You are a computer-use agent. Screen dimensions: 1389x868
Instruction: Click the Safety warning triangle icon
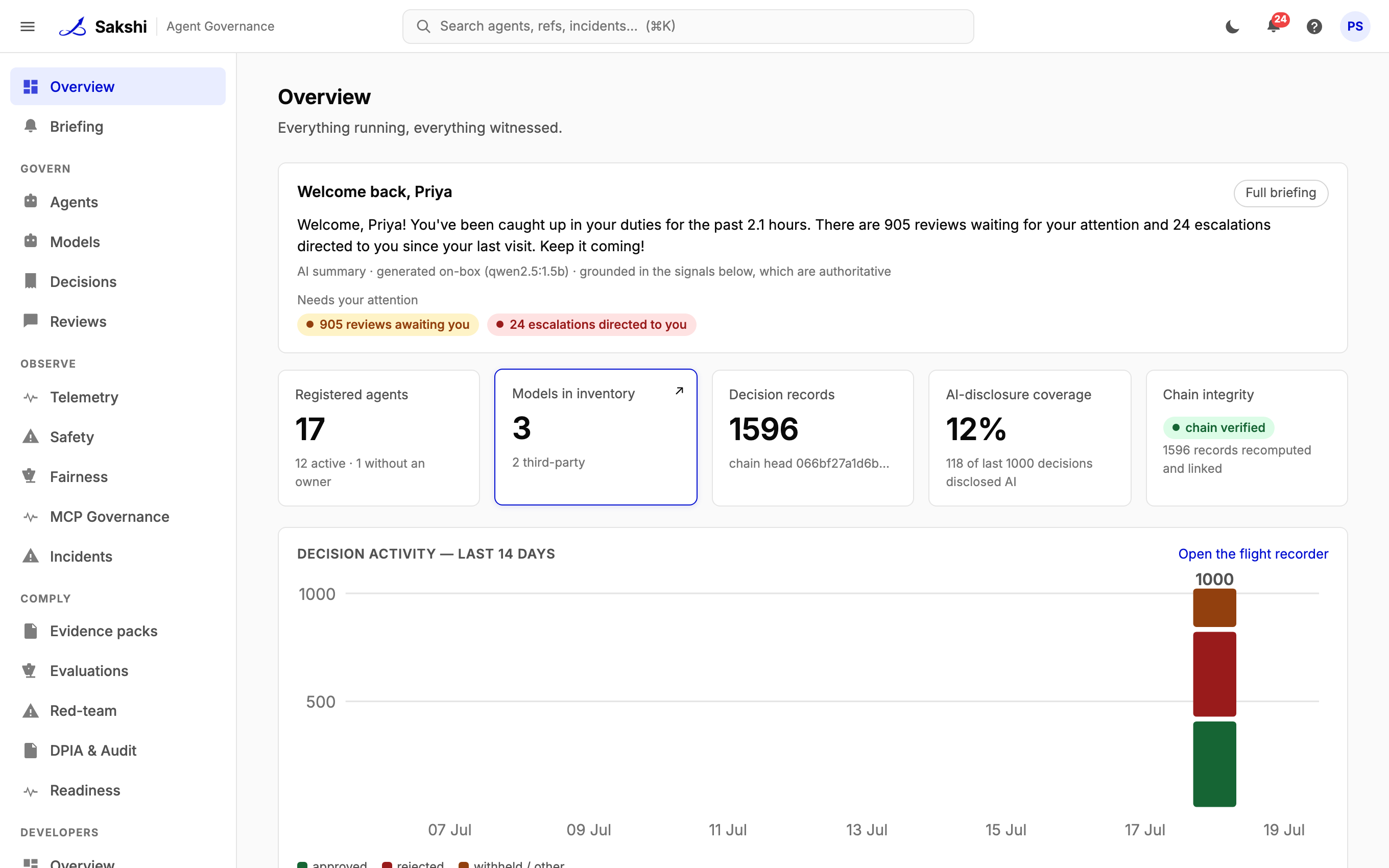31,437
